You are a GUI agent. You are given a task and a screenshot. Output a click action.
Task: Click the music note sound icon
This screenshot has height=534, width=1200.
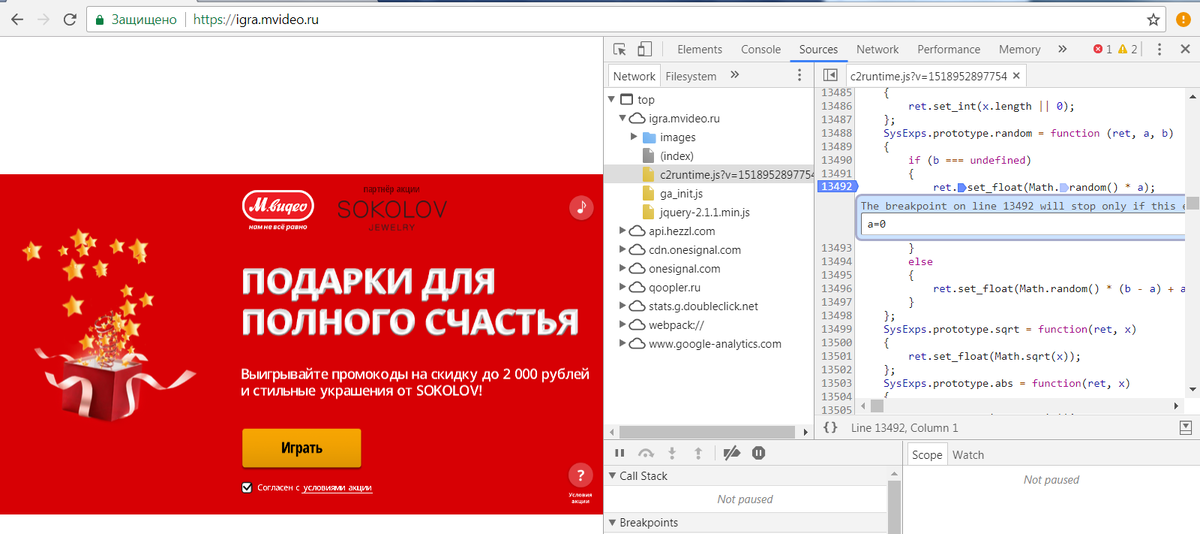(581, 207)
